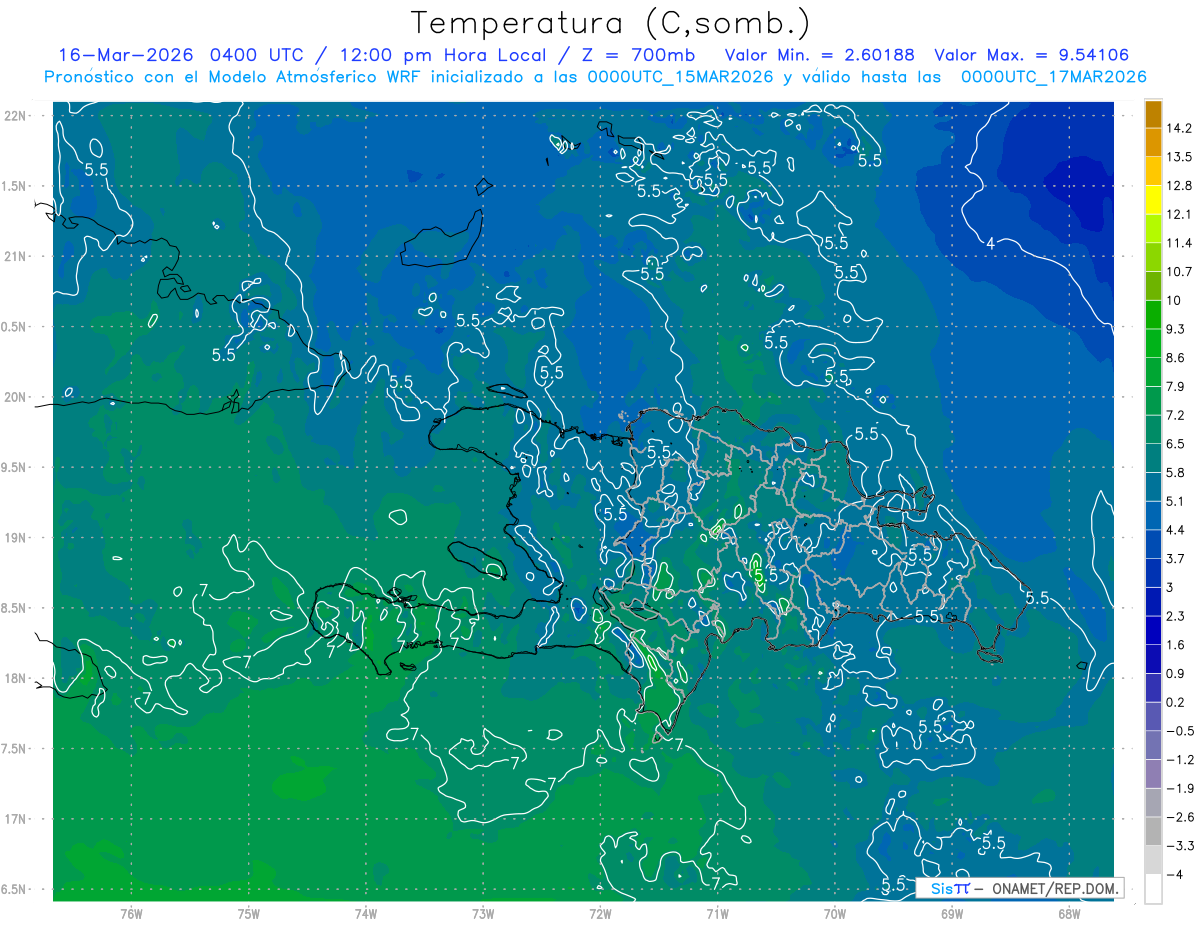
Task: Click the "Temperatura (C,somb.)" title
Action: [610, 23]
